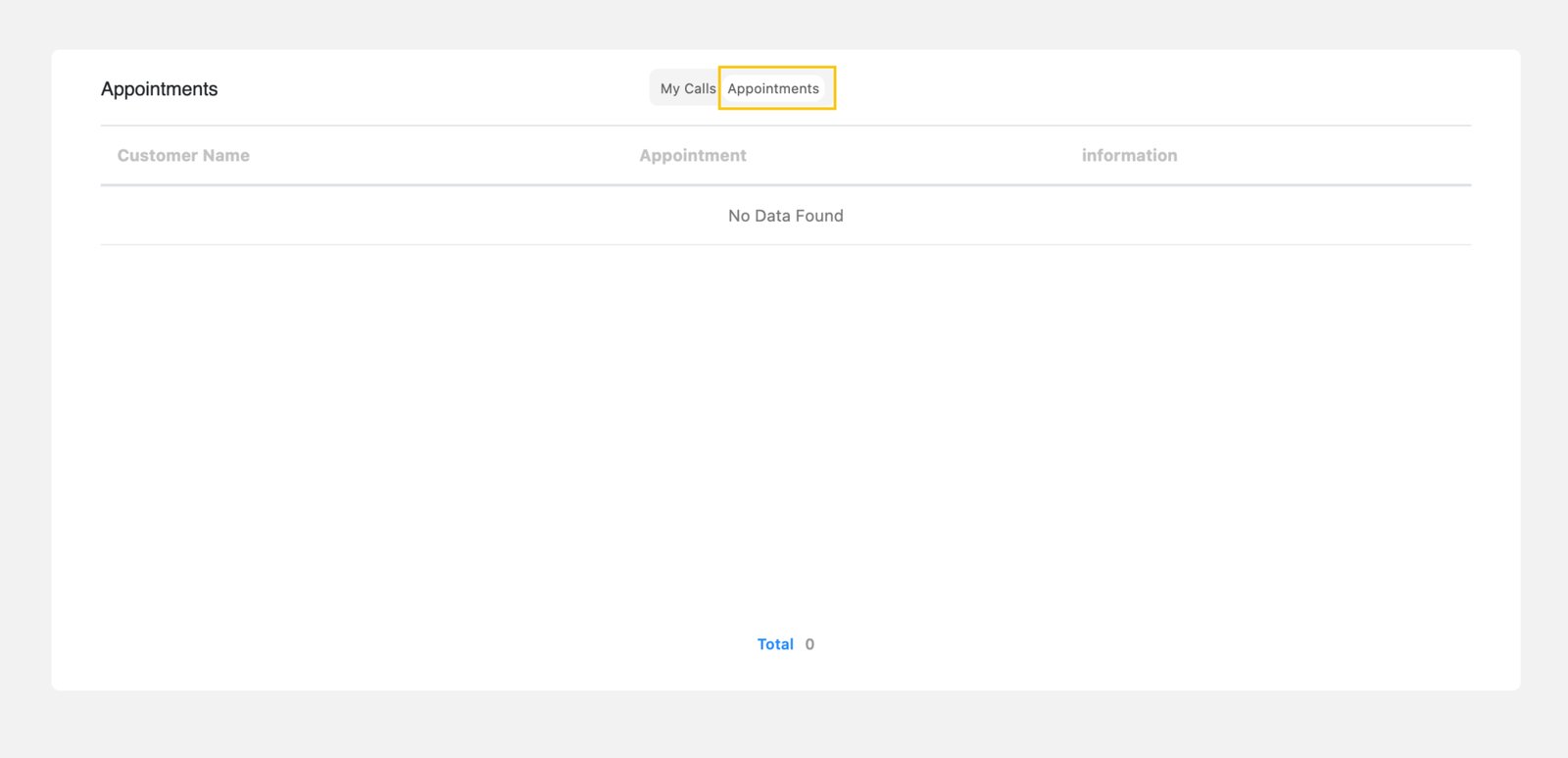1568x758 pixels.
Task: Sort by the Customer Name column header
Action: (183, 155)
